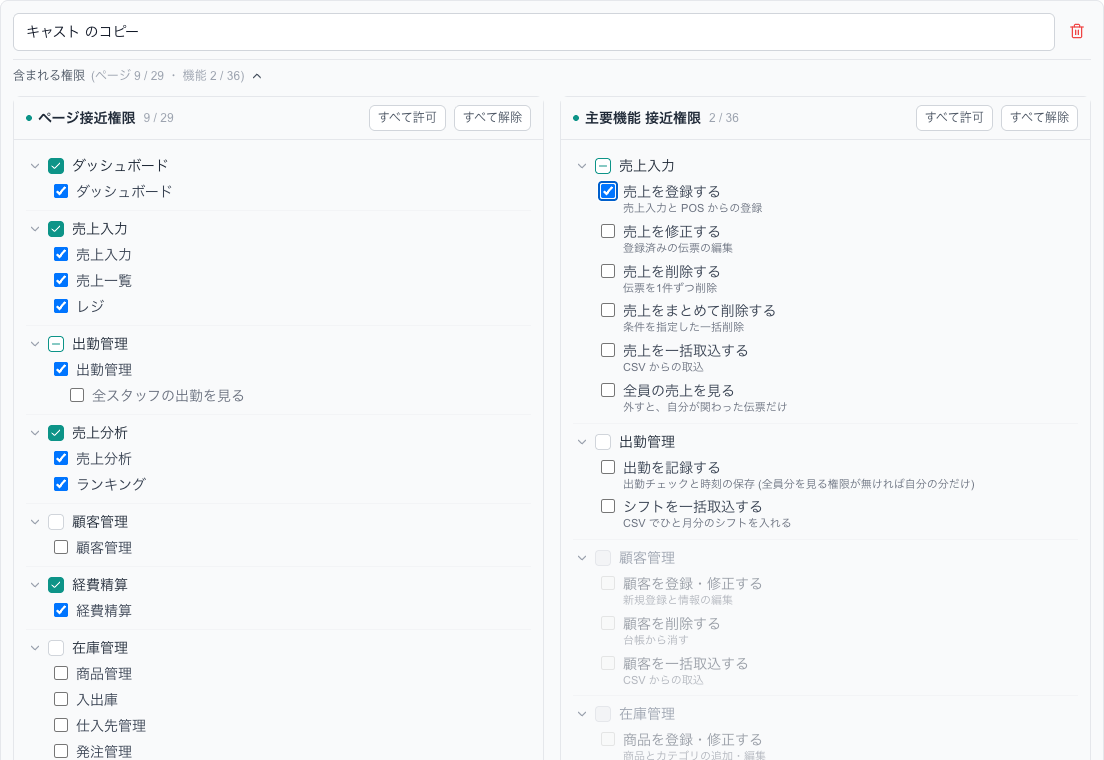This screenshot has height=760, width=1104.
Task: Uncheck the 売上分析 child page checkbox
Action: [x=61, y=459]
